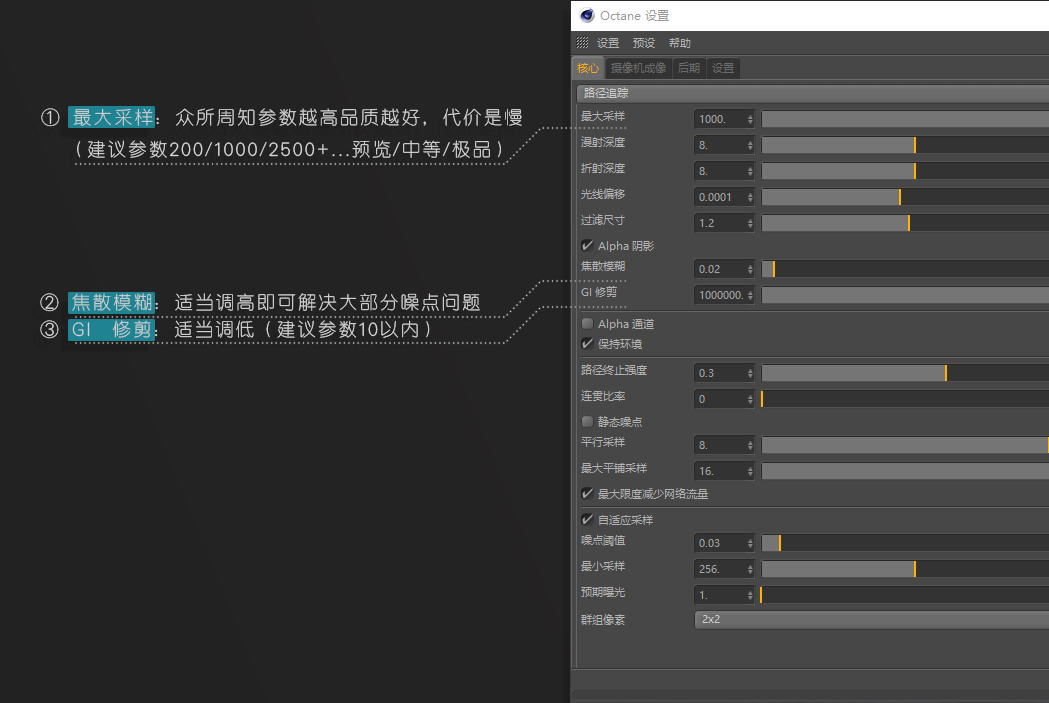This screenshot has height=703, width=1049.
Task: Open the 设置 menu
Action: click(x=608, y=43)
